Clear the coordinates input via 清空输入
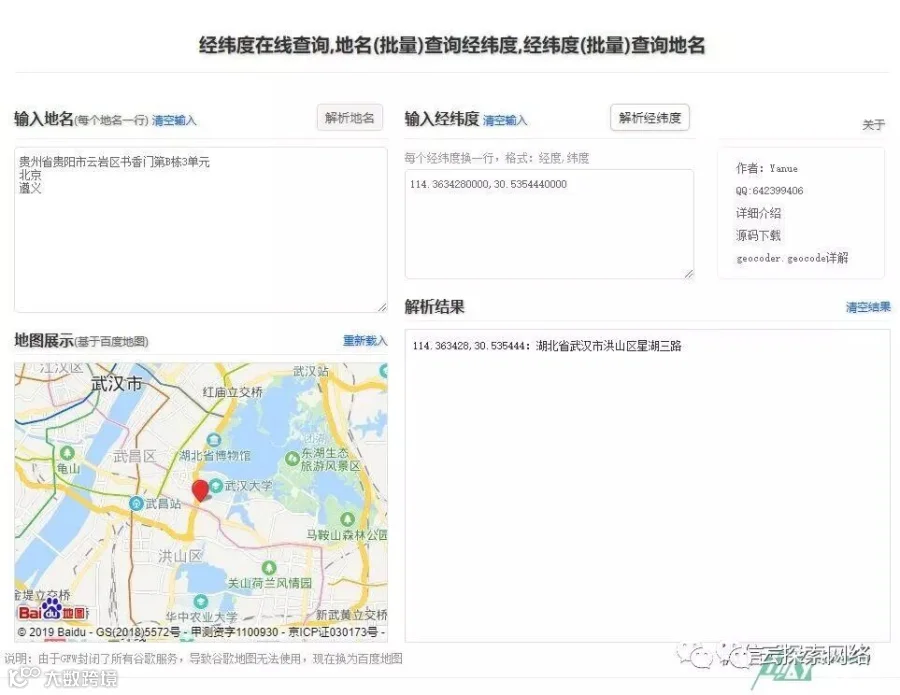900x695 pixels. click(x=505, y=121)
